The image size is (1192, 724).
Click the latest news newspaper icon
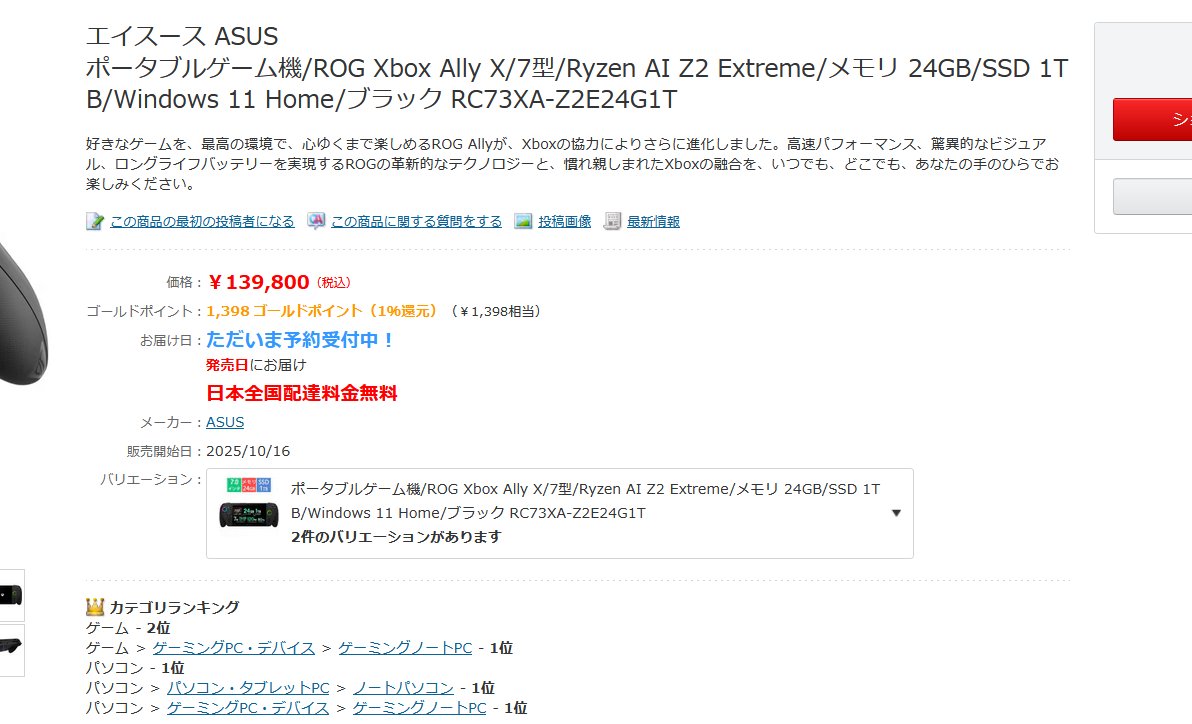(612, 221)
